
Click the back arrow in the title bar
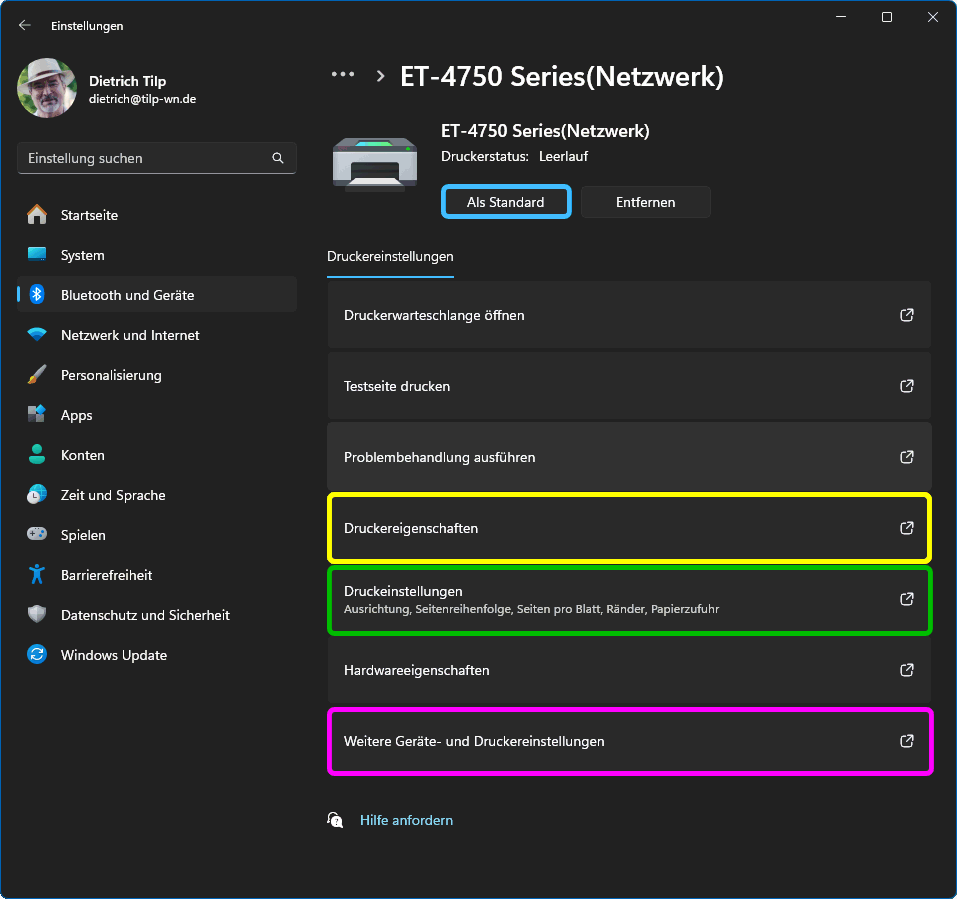click(x=25, y=26)
